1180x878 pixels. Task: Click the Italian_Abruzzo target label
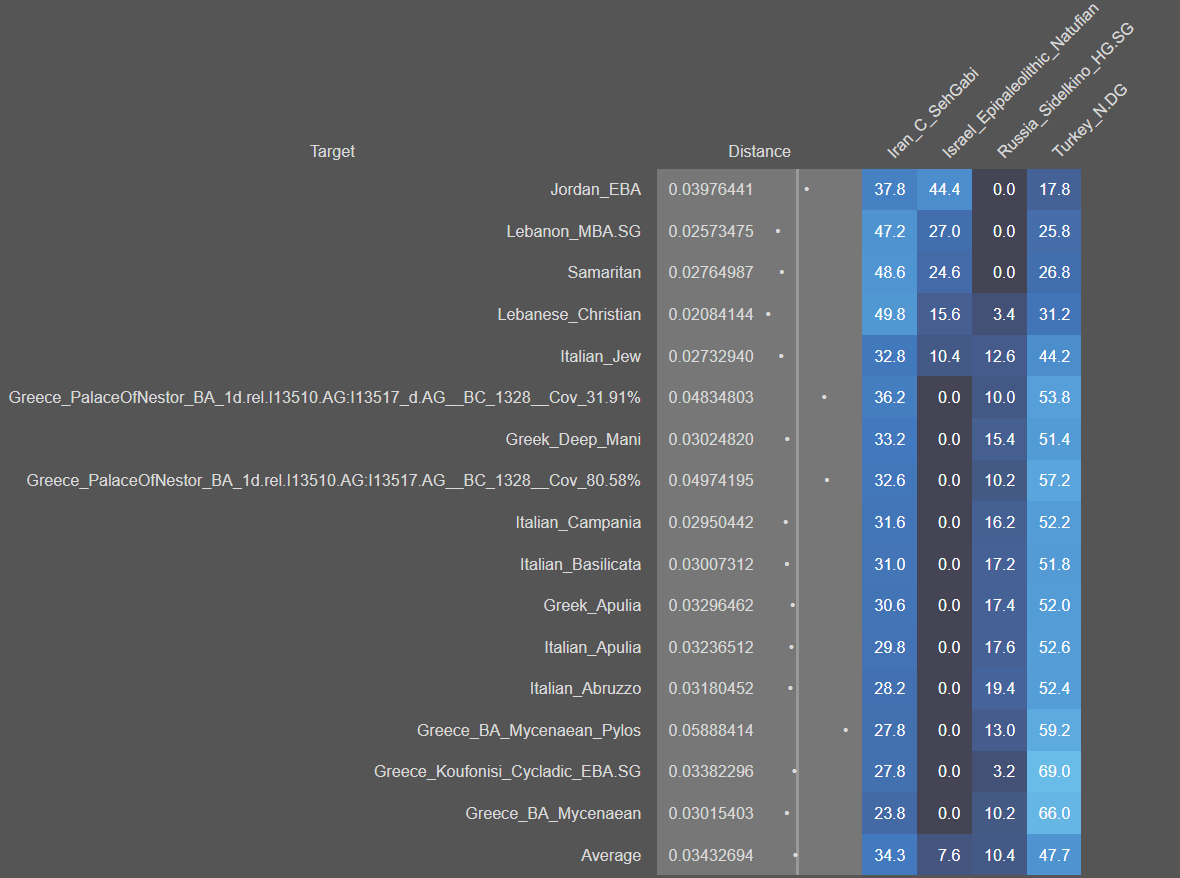(585, 688)
